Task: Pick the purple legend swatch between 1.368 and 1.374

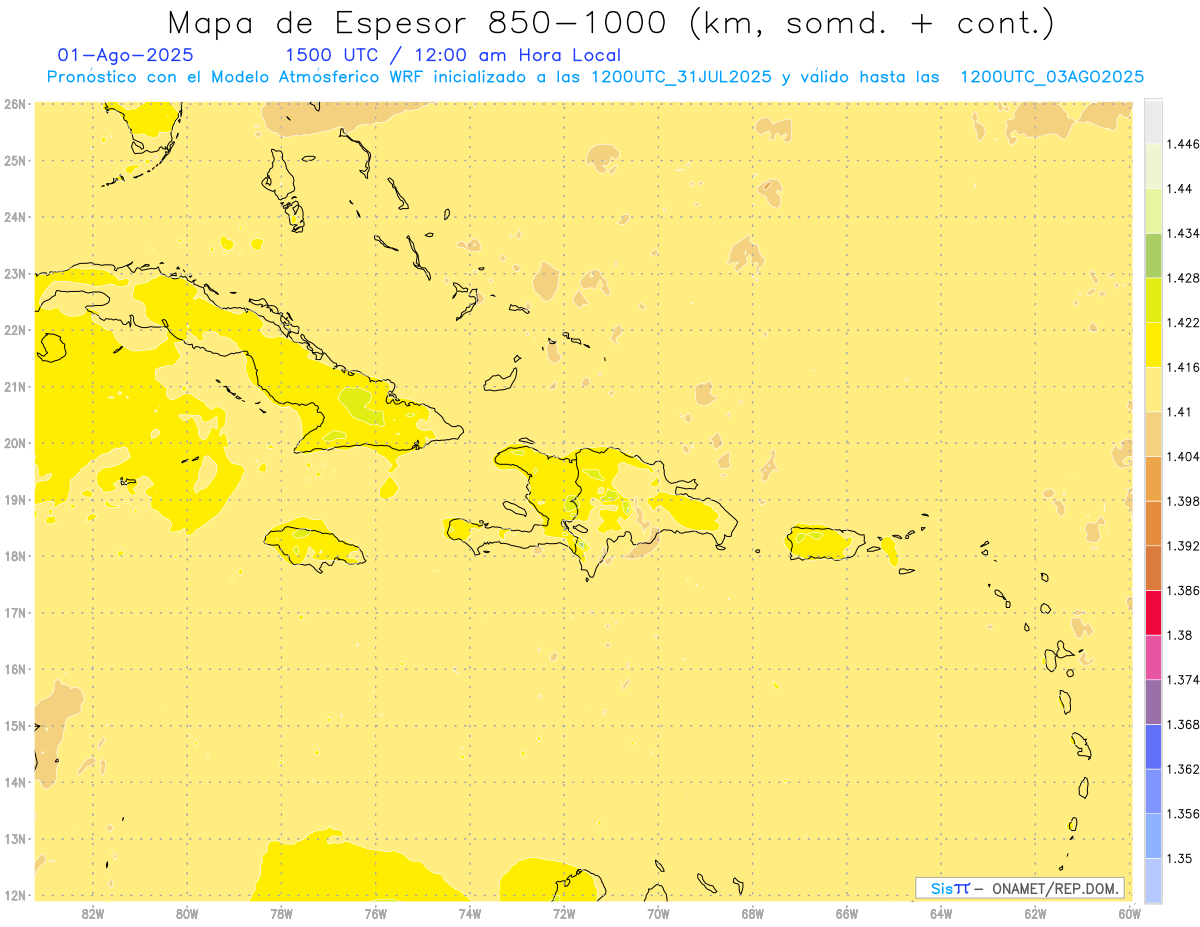Action: tap(1153, 702)
